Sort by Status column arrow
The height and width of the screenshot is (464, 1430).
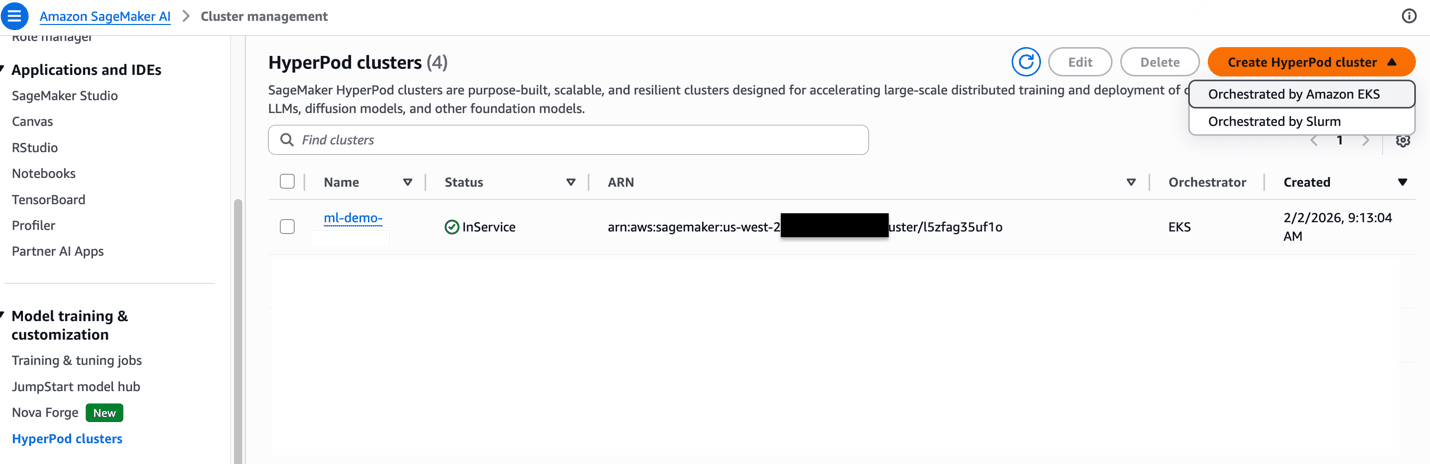coord(571,182)
